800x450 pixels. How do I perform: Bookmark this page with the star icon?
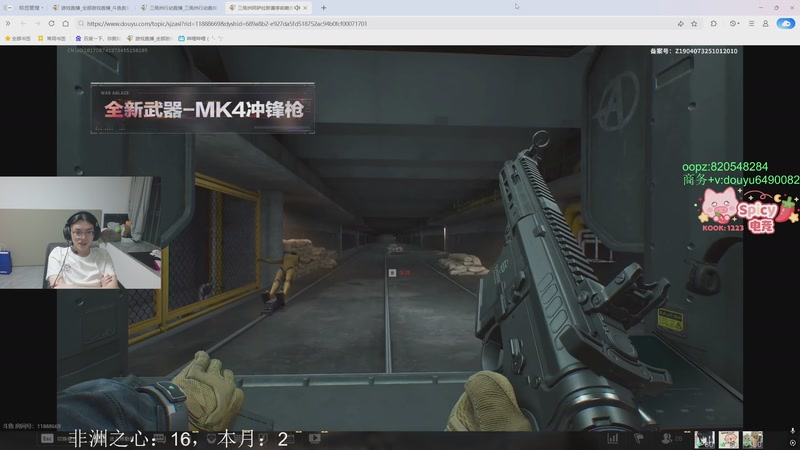point(694,23)
